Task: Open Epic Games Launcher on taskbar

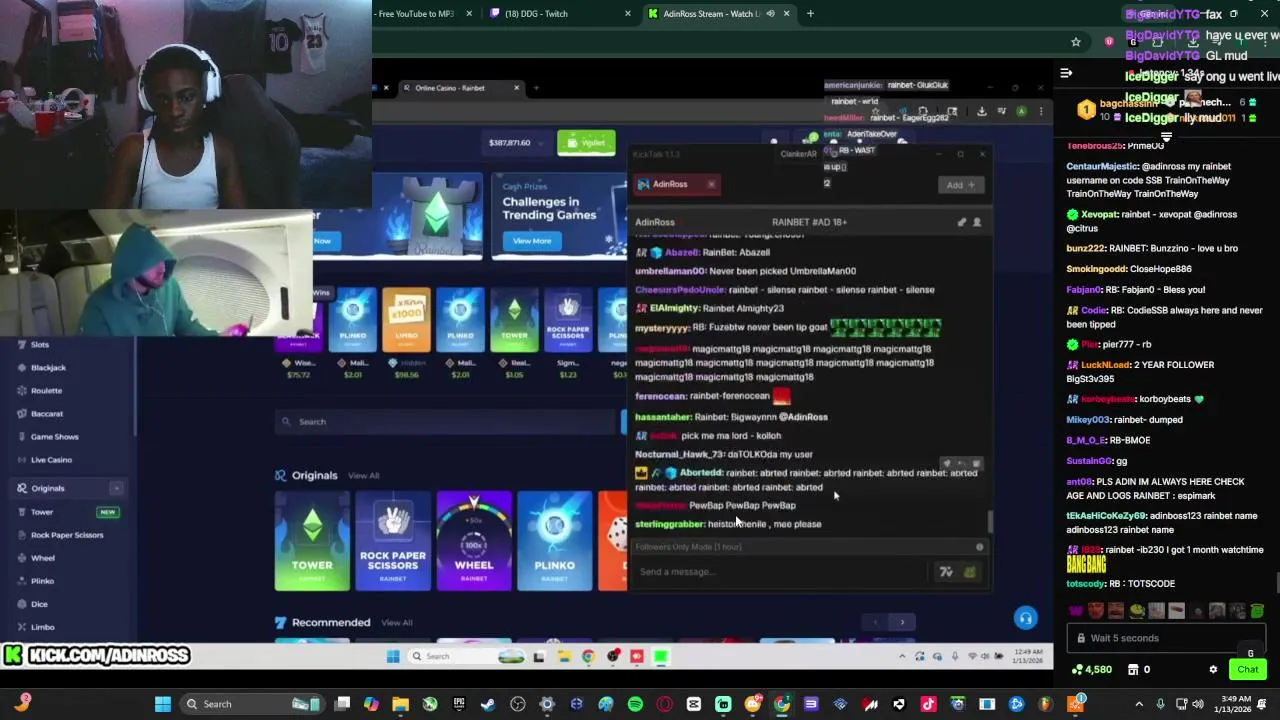Action: point(459,704)
